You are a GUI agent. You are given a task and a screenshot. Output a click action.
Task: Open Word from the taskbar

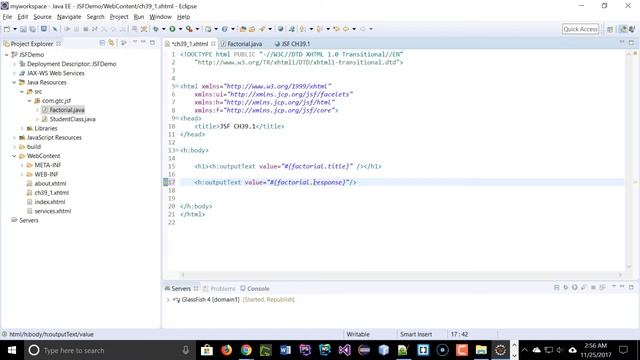click(285, 350)
